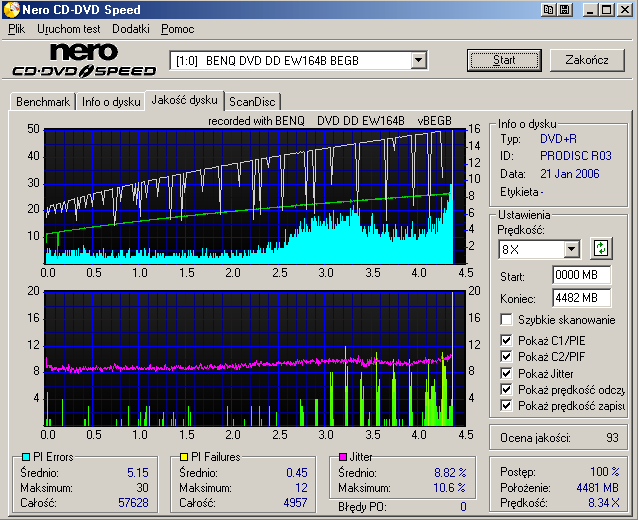Click the Zakończ button
This screenshot has height=520, width=638.
click(587, 60)
